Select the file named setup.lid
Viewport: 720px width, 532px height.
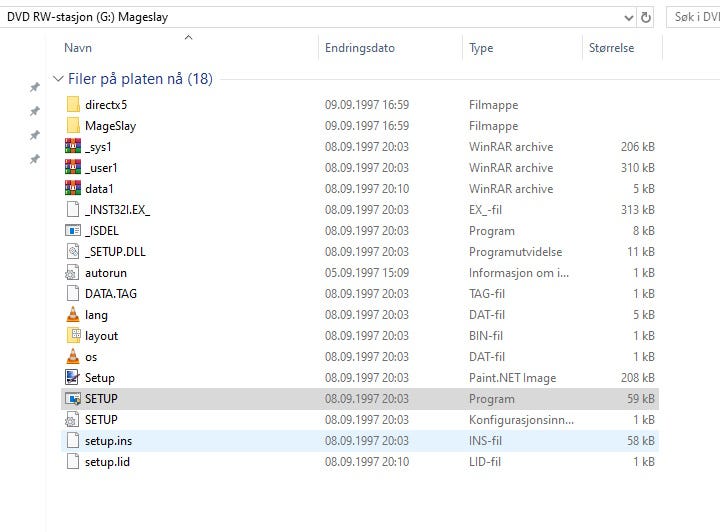point(107,461)
